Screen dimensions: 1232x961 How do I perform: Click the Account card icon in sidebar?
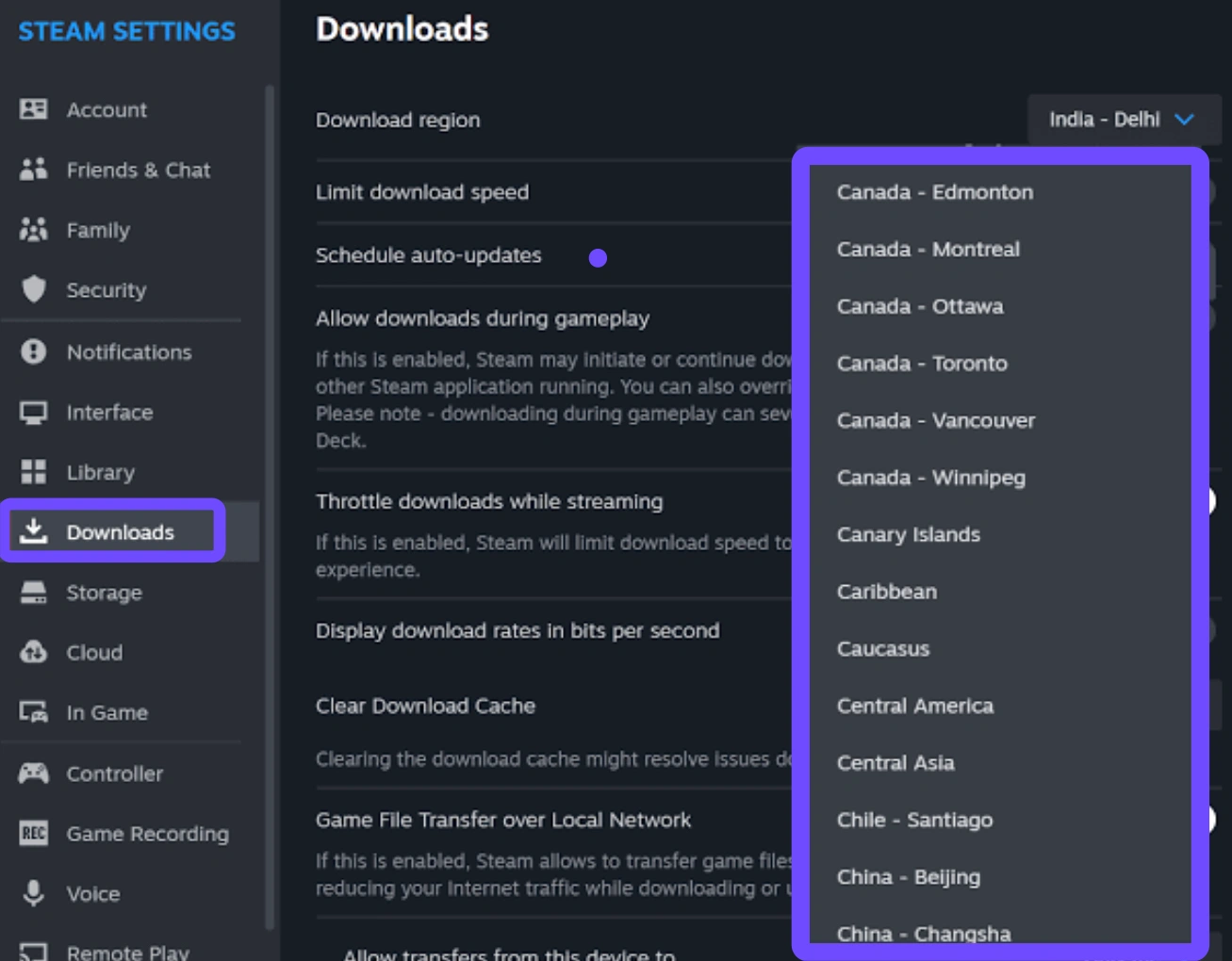pos(34,109)
